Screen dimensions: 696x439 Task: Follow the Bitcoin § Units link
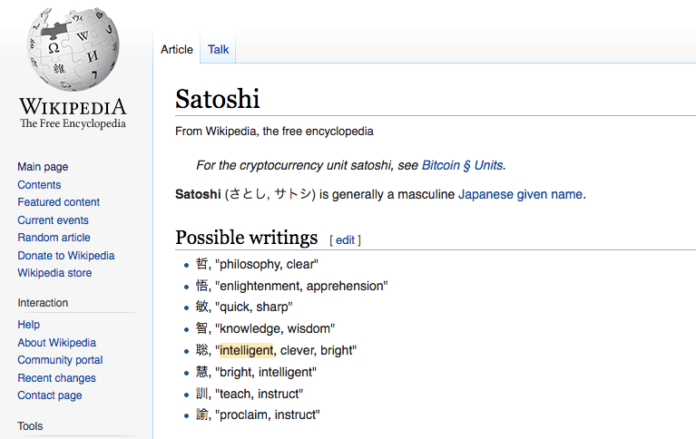click(x=464, y=165)
